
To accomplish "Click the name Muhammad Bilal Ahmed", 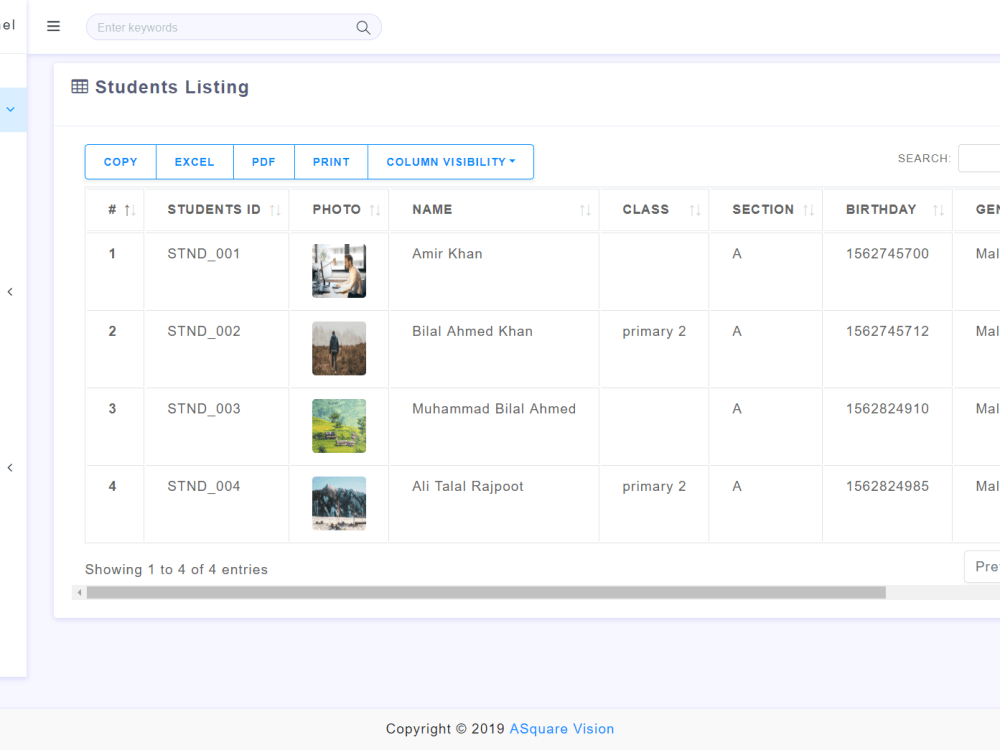I will 494,409.
